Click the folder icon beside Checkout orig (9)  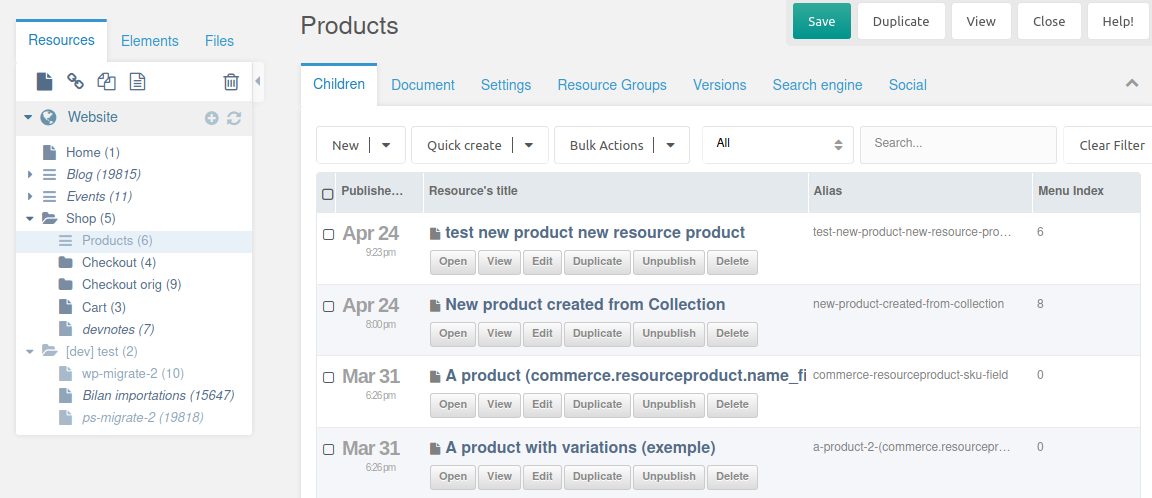65,284
